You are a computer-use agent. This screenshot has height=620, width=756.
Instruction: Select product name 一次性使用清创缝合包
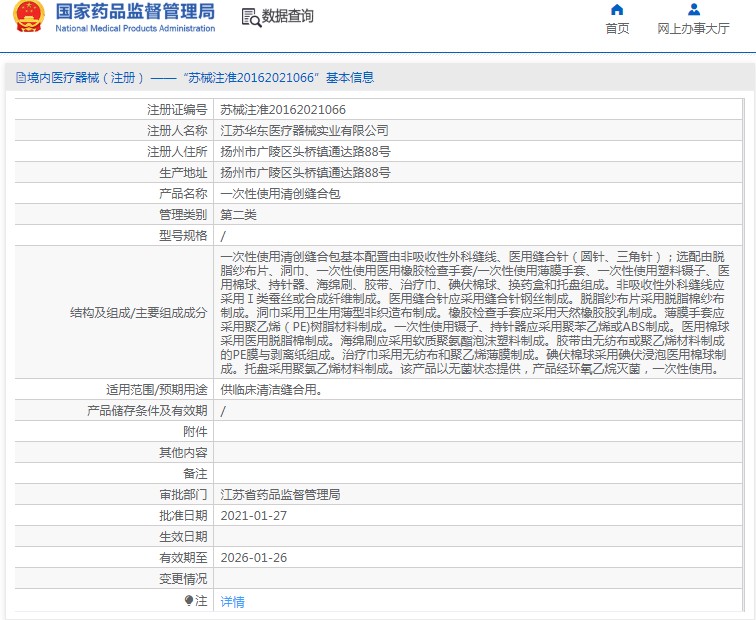point(280,194)
